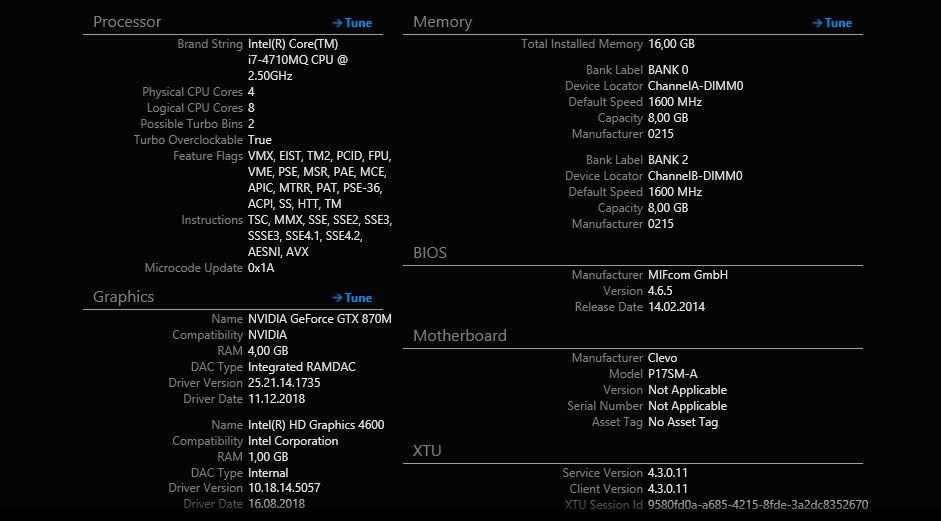Click the Internal DAC Type value
The height and width of the screenshot is (521, 941).
[268, 473]
